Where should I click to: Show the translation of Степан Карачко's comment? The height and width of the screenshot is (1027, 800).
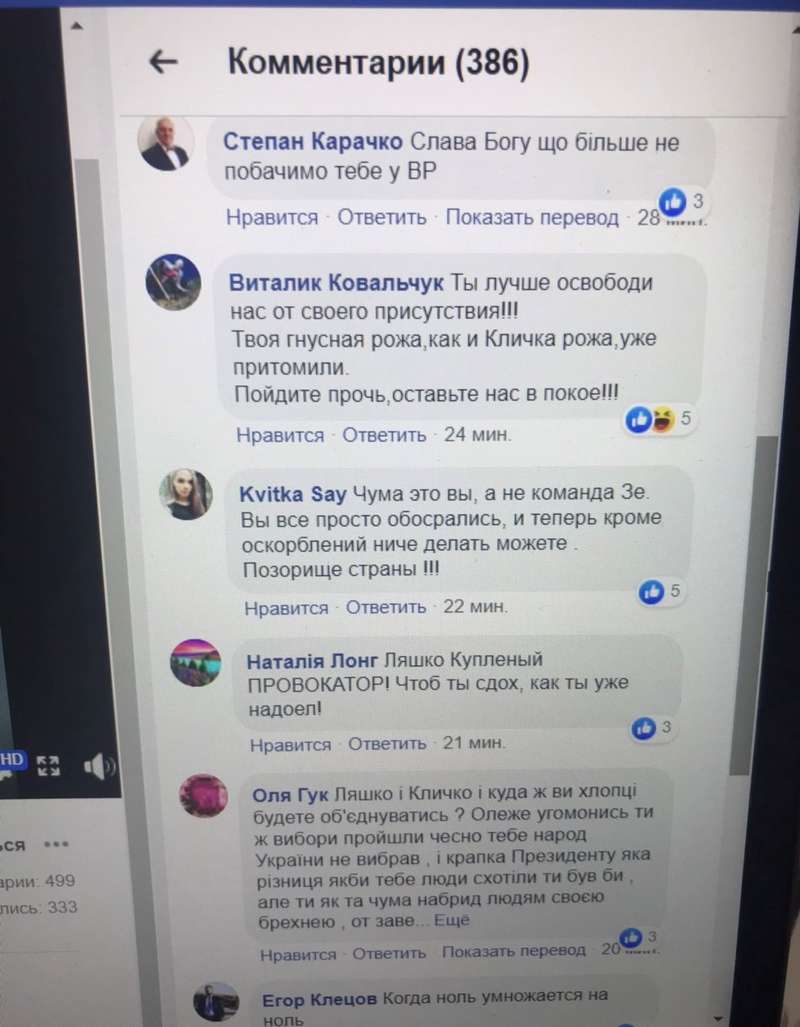tap(532, 217)
